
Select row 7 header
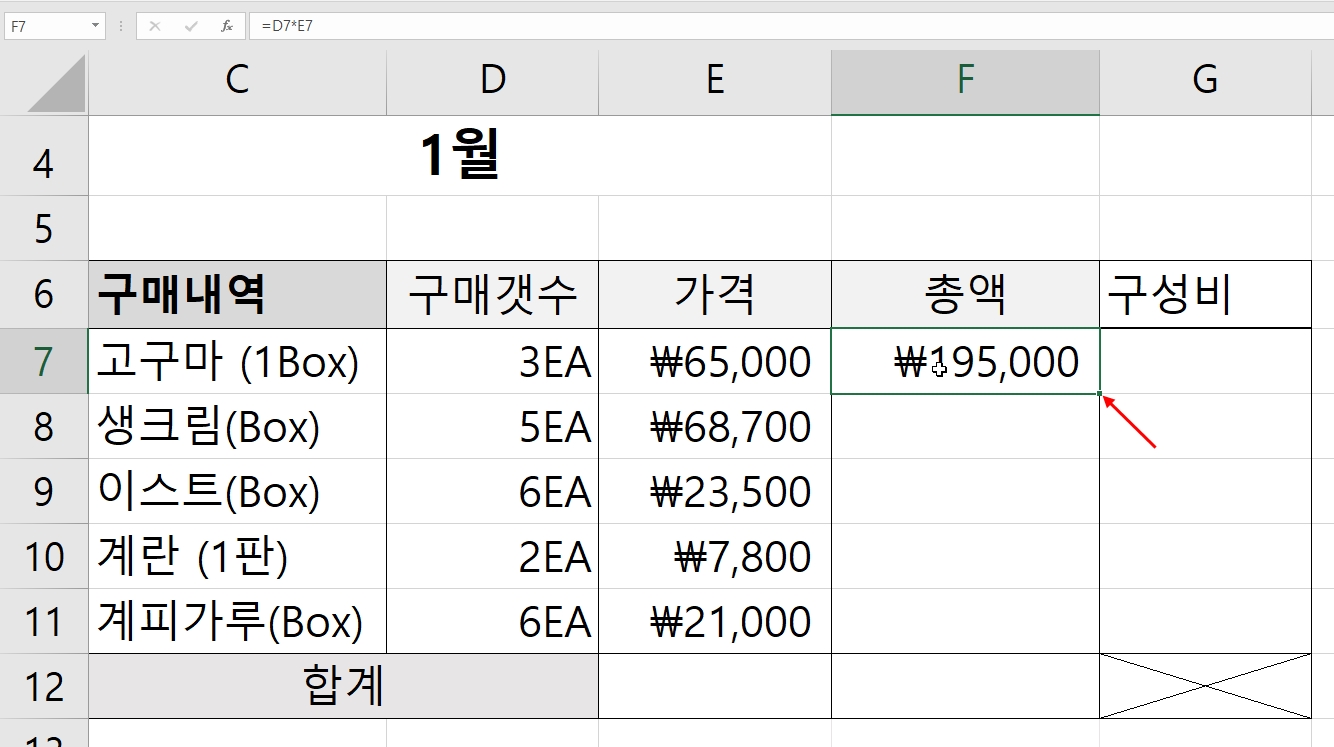click(44, 361)
